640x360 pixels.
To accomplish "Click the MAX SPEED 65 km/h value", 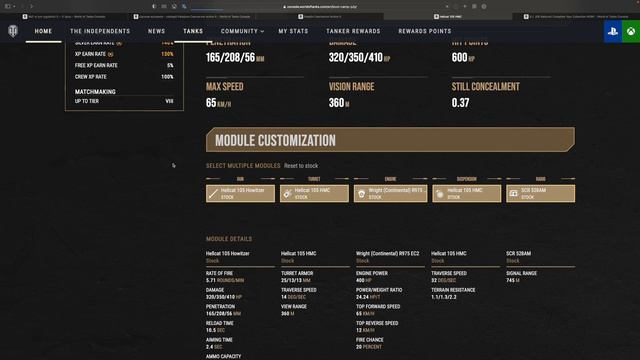I will tap(218, 103).
